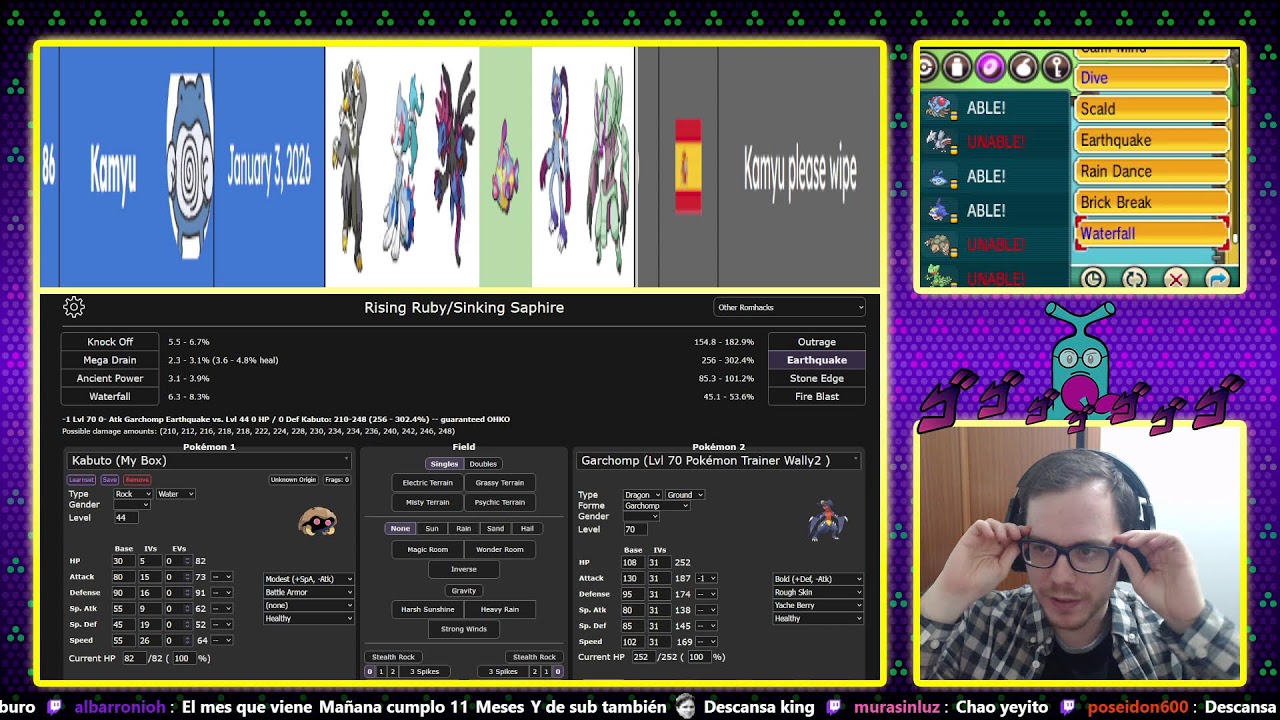
Task: Select the Earthquake move result
Action: (x=817, y=360)
